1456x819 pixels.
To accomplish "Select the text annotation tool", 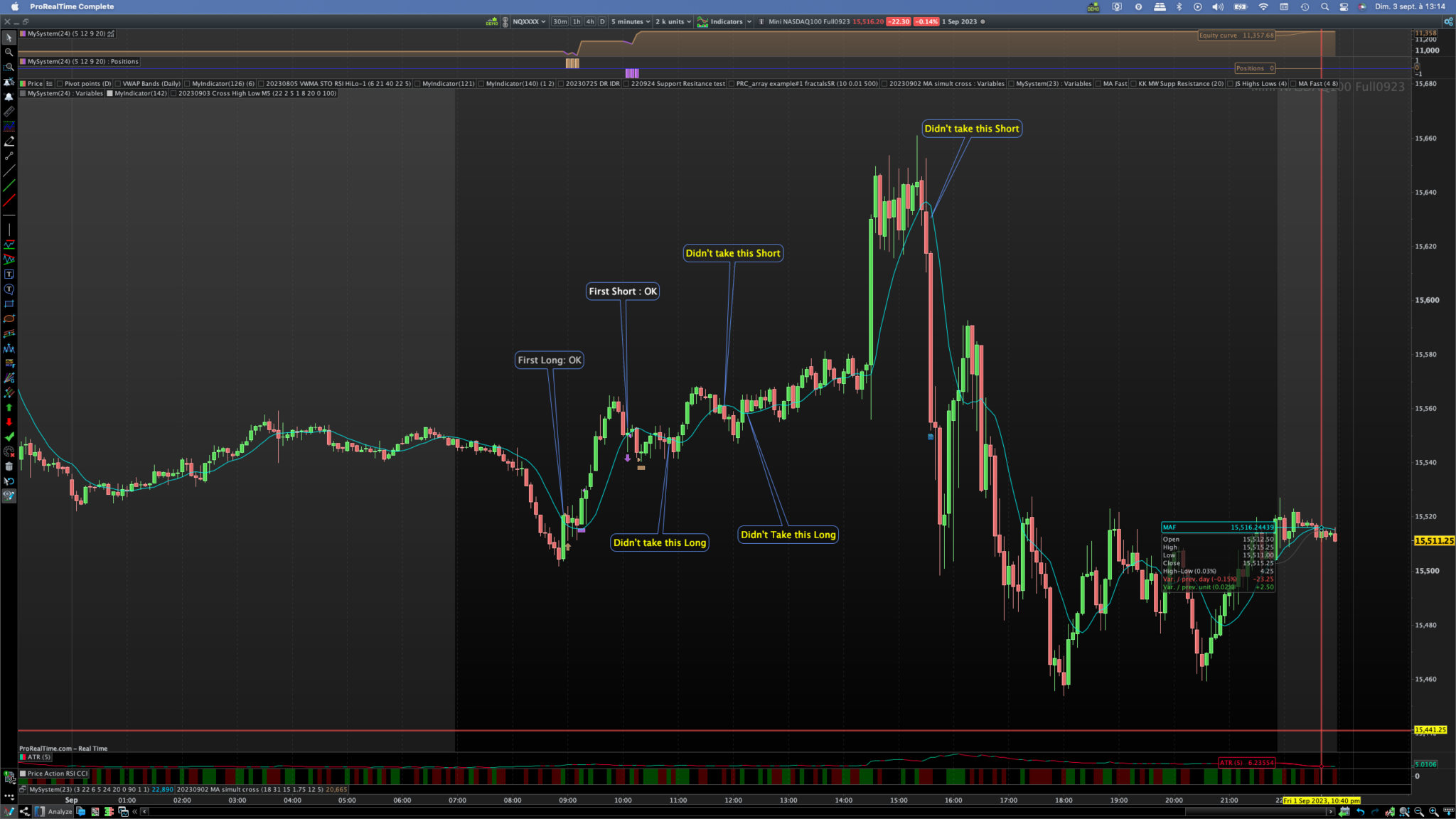I will [x=9, y=274].
